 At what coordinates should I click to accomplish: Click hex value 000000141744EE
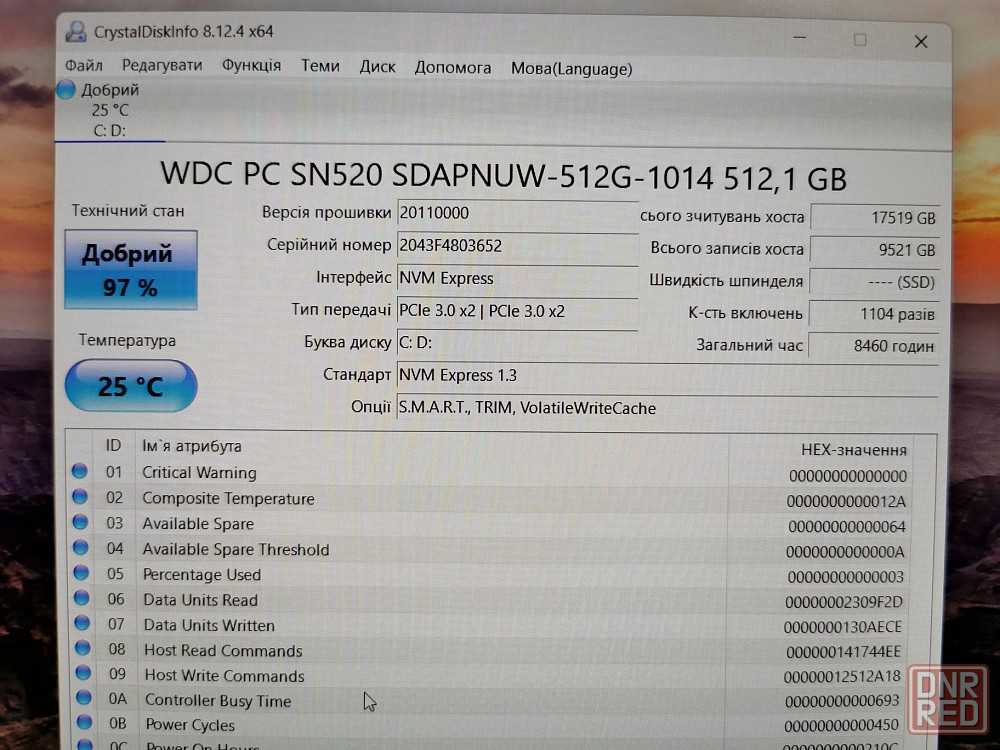(844, 652)
